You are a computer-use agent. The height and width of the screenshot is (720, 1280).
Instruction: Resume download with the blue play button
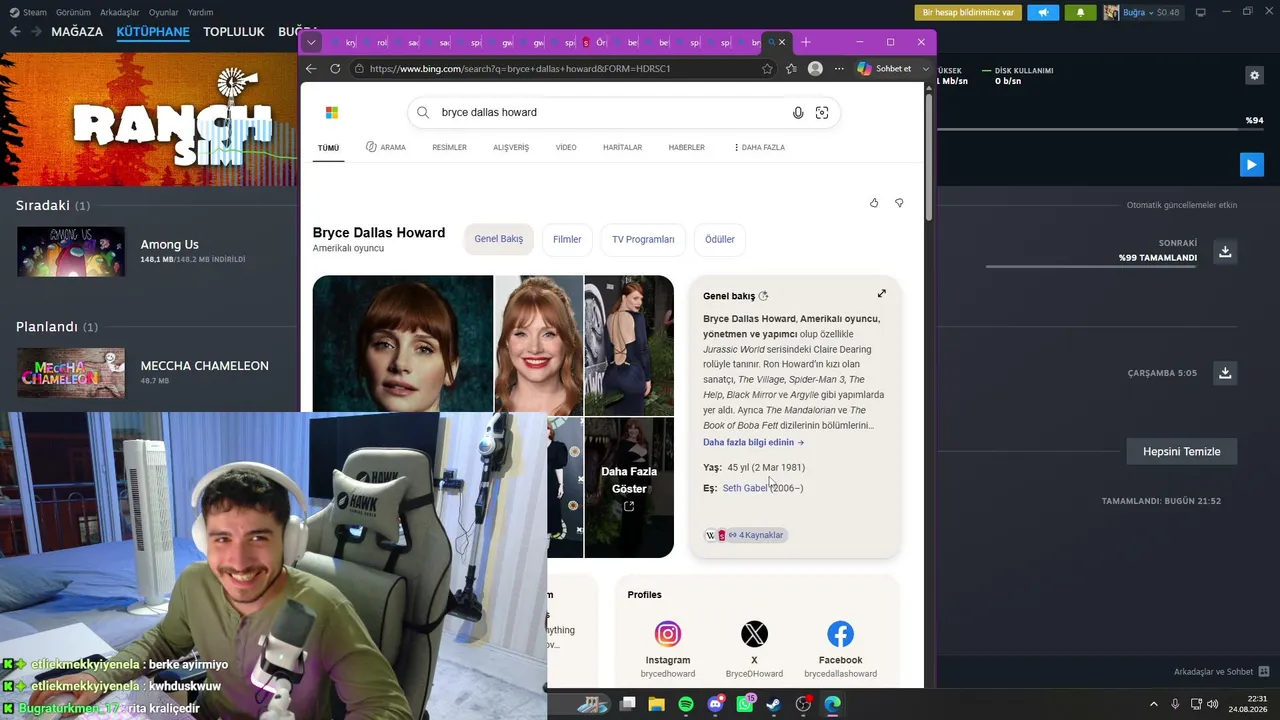1251,164
